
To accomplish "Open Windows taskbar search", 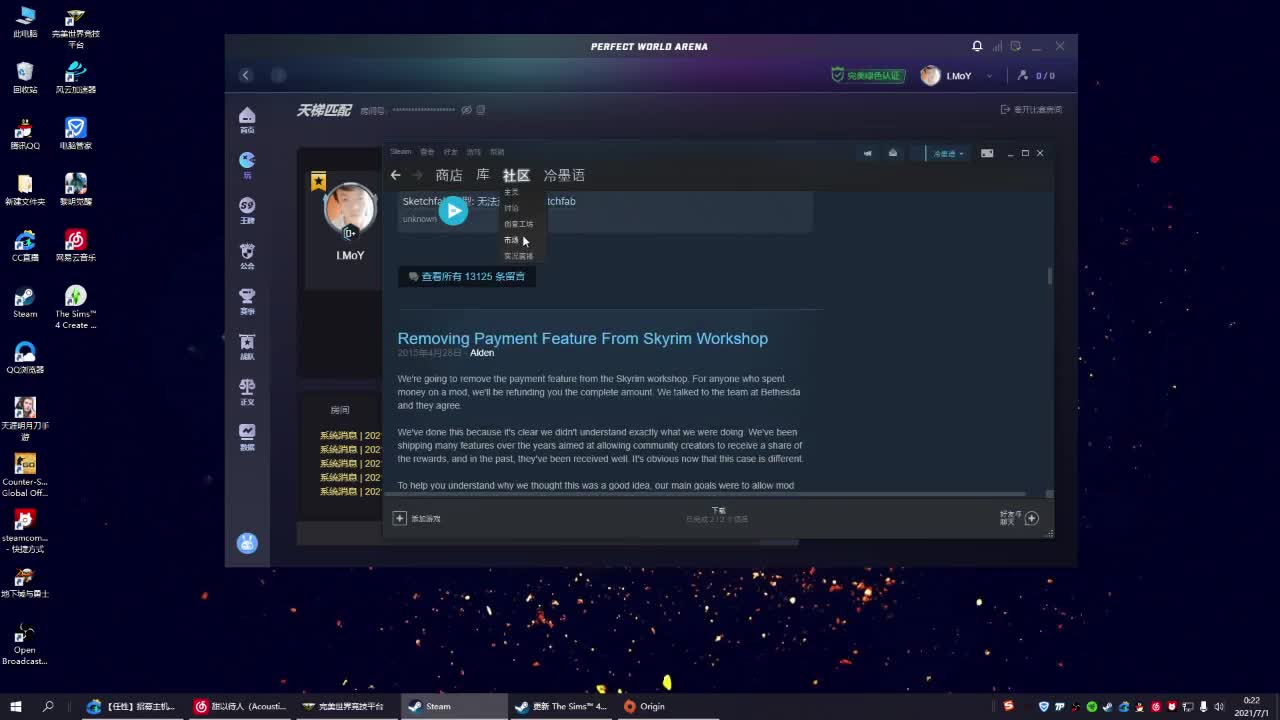I will (48, 706).
